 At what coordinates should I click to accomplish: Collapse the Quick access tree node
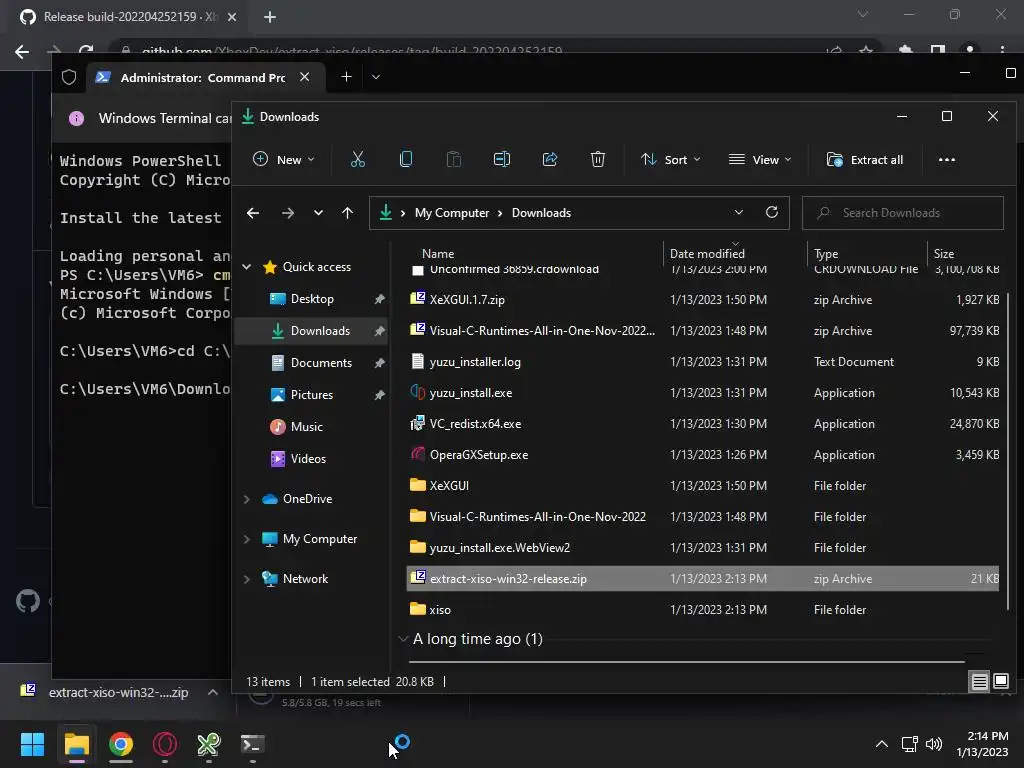pyautogui.click(x=246, y=266)
